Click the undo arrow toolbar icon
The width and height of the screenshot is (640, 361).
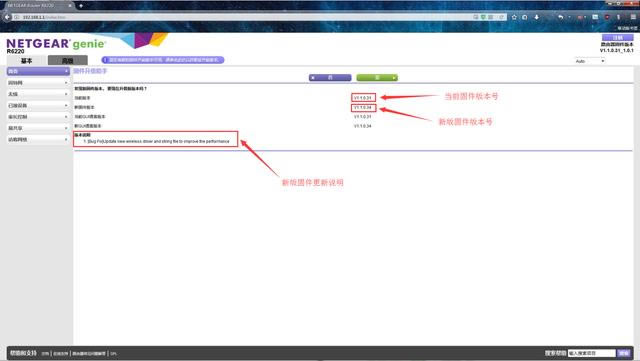click(560, 17)
